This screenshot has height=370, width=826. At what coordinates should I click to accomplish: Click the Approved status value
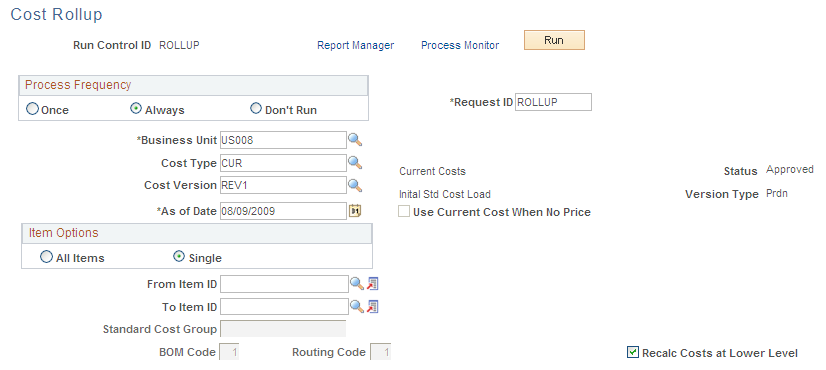coord(790,170)
